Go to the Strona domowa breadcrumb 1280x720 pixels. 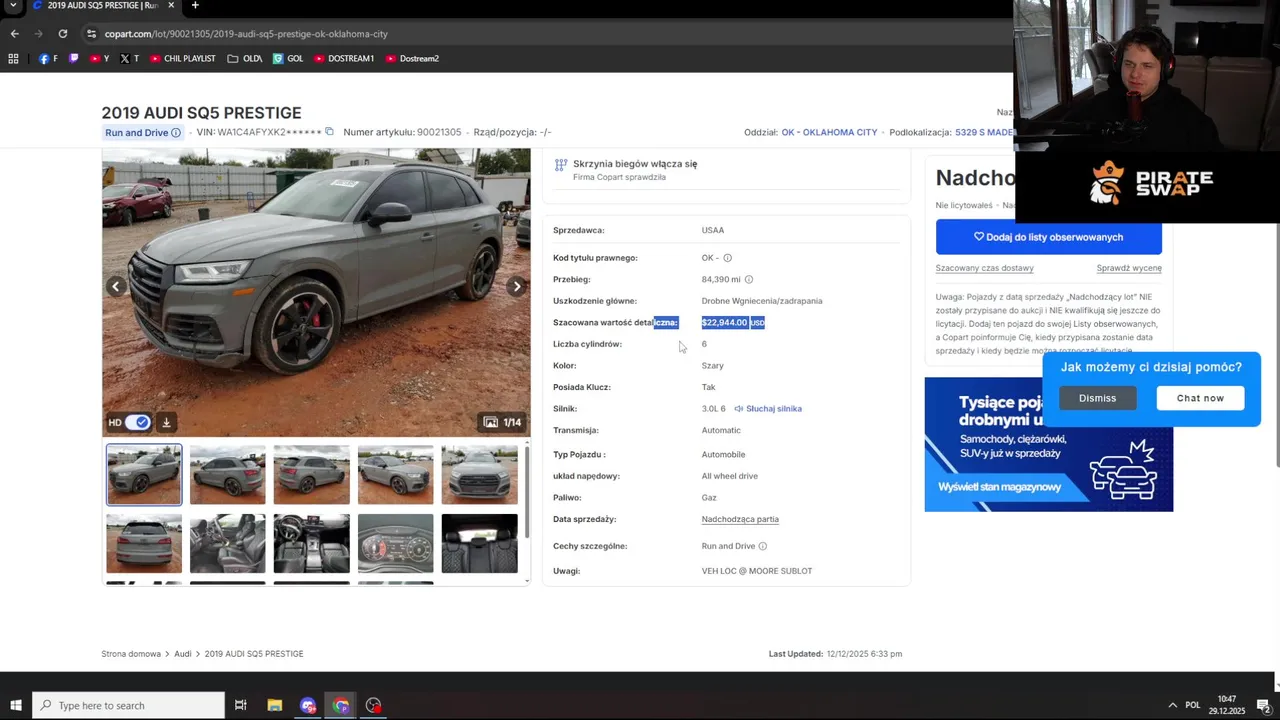click(131, 654)
